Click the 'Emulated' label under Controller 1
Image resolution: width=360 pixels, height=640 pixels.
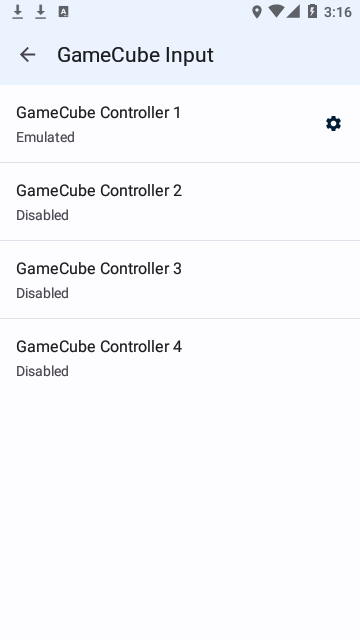pos(45,137)
